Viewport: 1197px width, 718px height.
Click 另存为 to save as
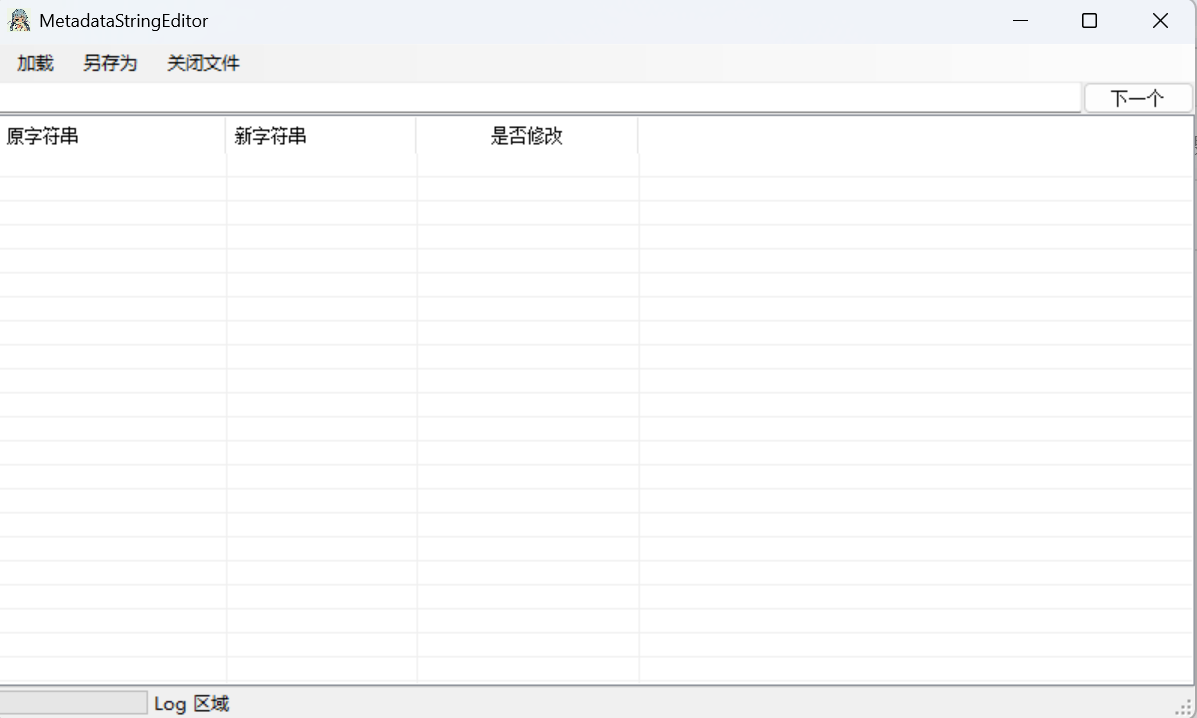coord(110,62)
